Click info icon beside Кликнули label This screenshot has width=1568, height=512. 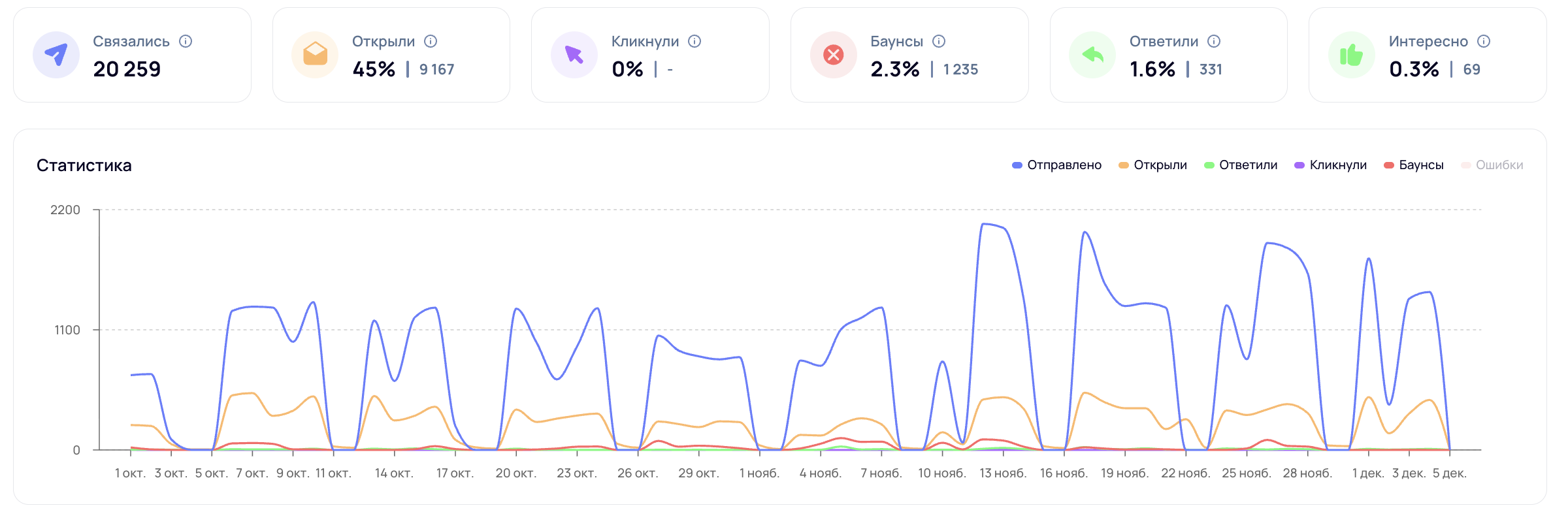tap(694, 41)
